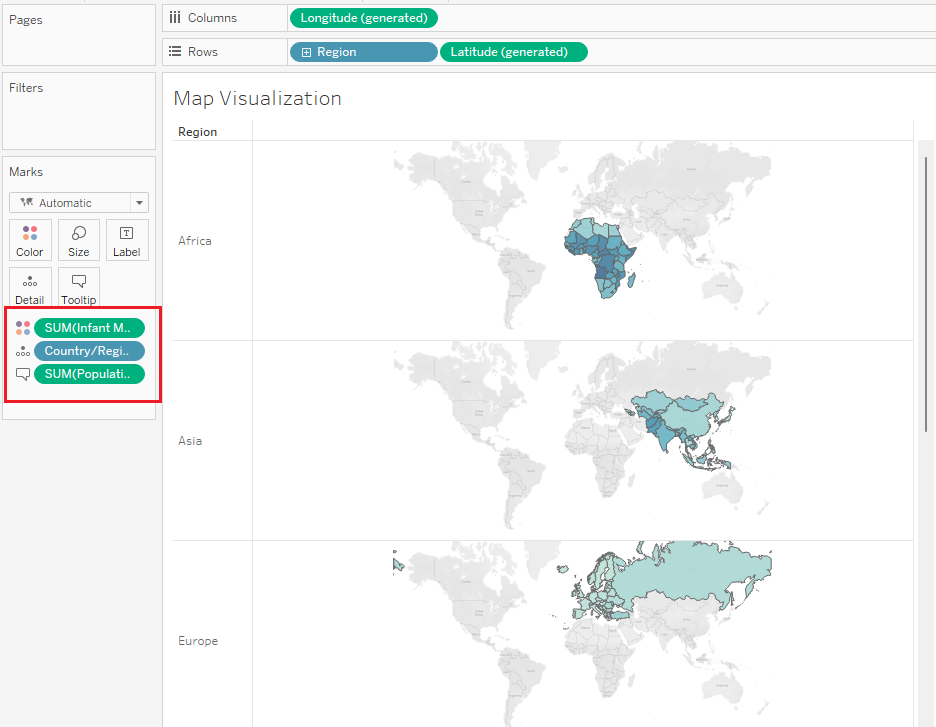Click the Rows shelf icon
This screenshot has width=936, height=727.
175,52
